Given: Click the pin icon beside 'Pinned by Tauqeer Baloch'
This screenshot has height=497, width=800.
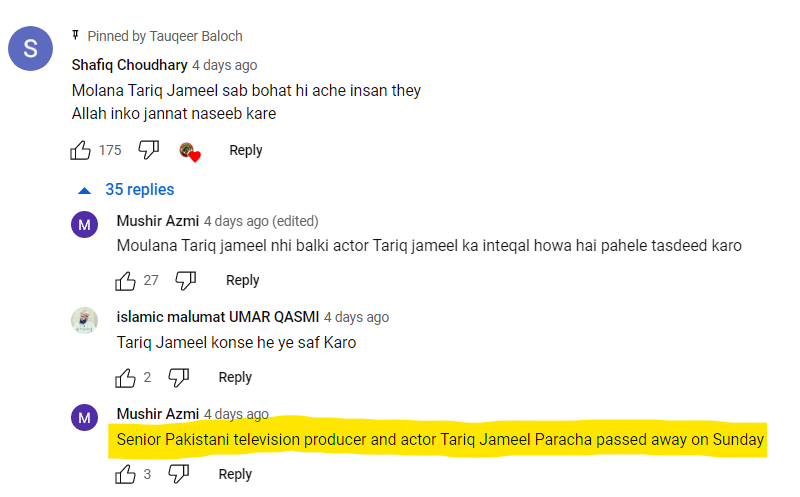Looking at the screenshot, I should pyautogui.click(x=76, y=36).
